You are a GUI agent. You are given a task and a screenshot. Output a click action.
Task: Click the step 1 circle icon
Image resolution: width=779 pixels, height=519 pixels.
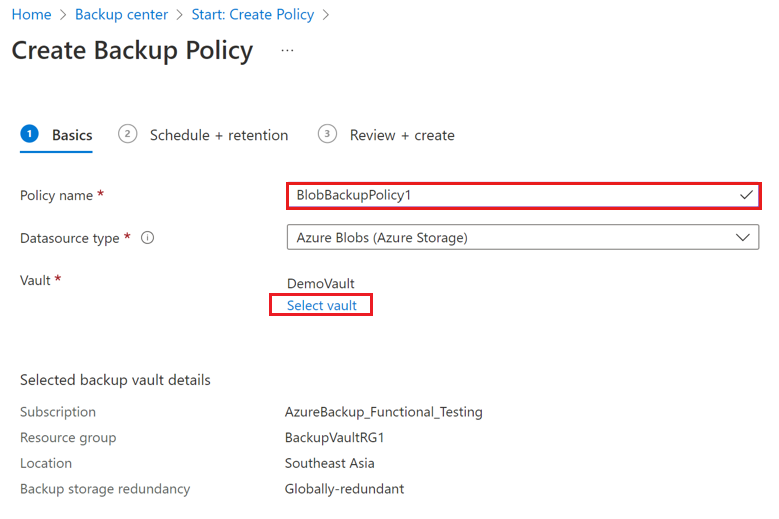click(x=29, y=134)
